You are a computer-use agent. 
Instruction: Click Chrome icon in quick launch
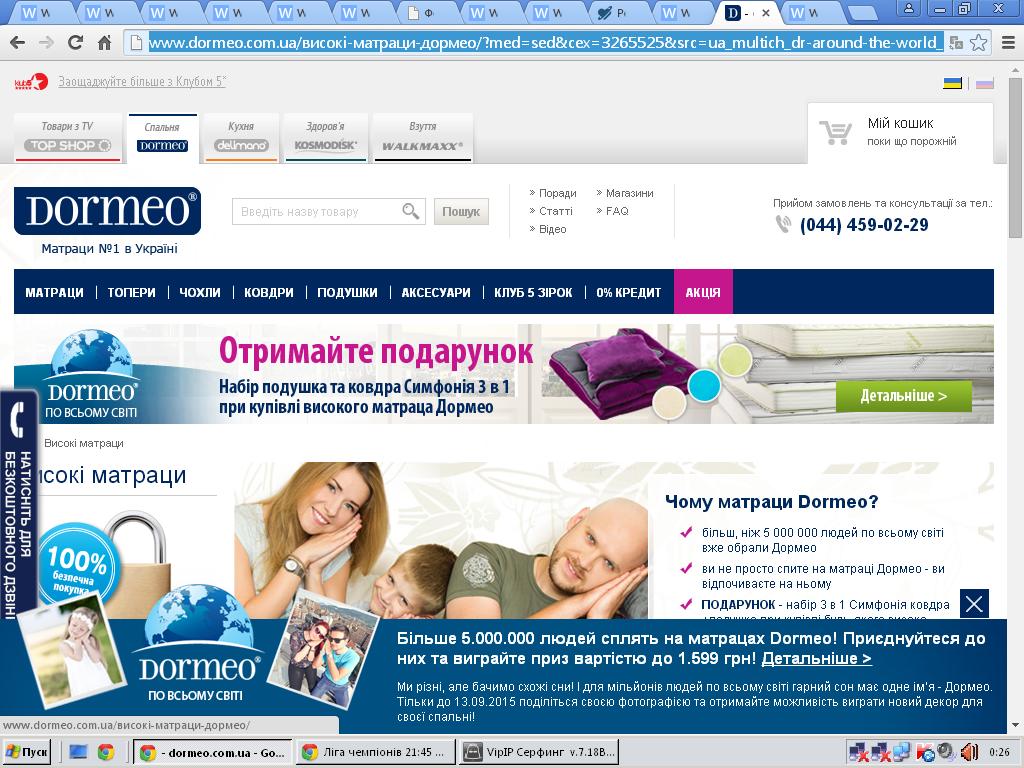point(106,752)
